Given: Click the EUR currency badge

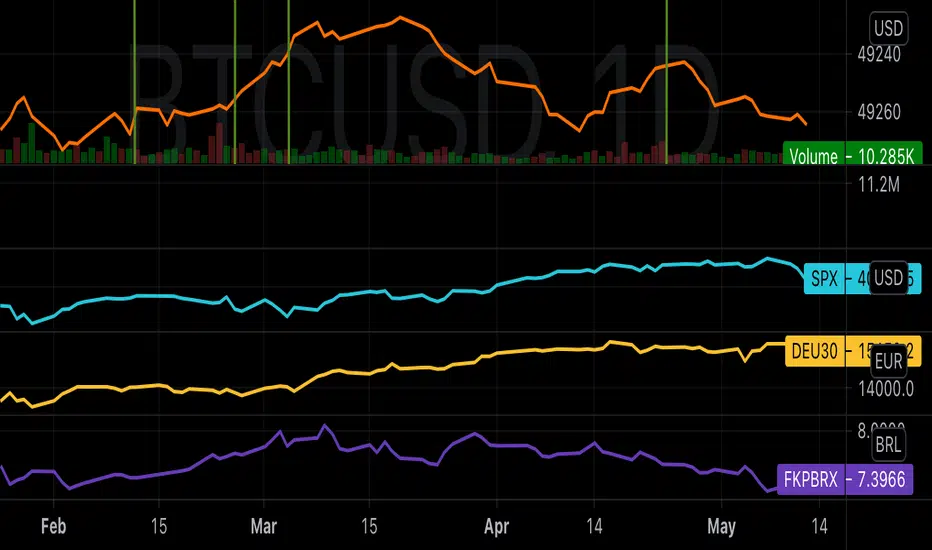Looking at the screenshot, I should point(889,361).
